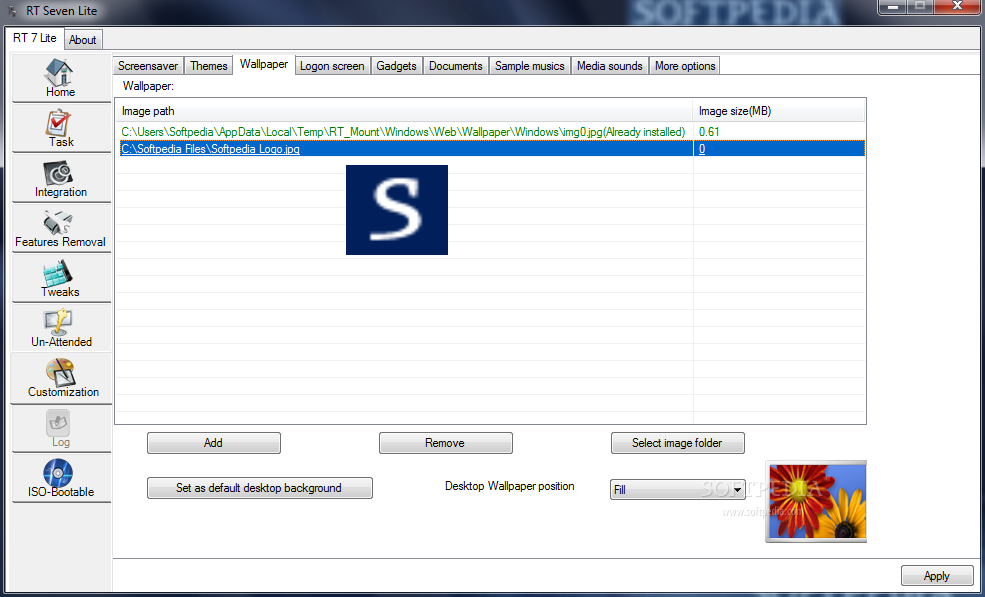Open the Sample musics tab
This screenshot has height=597, width=985.
(530, 66)
